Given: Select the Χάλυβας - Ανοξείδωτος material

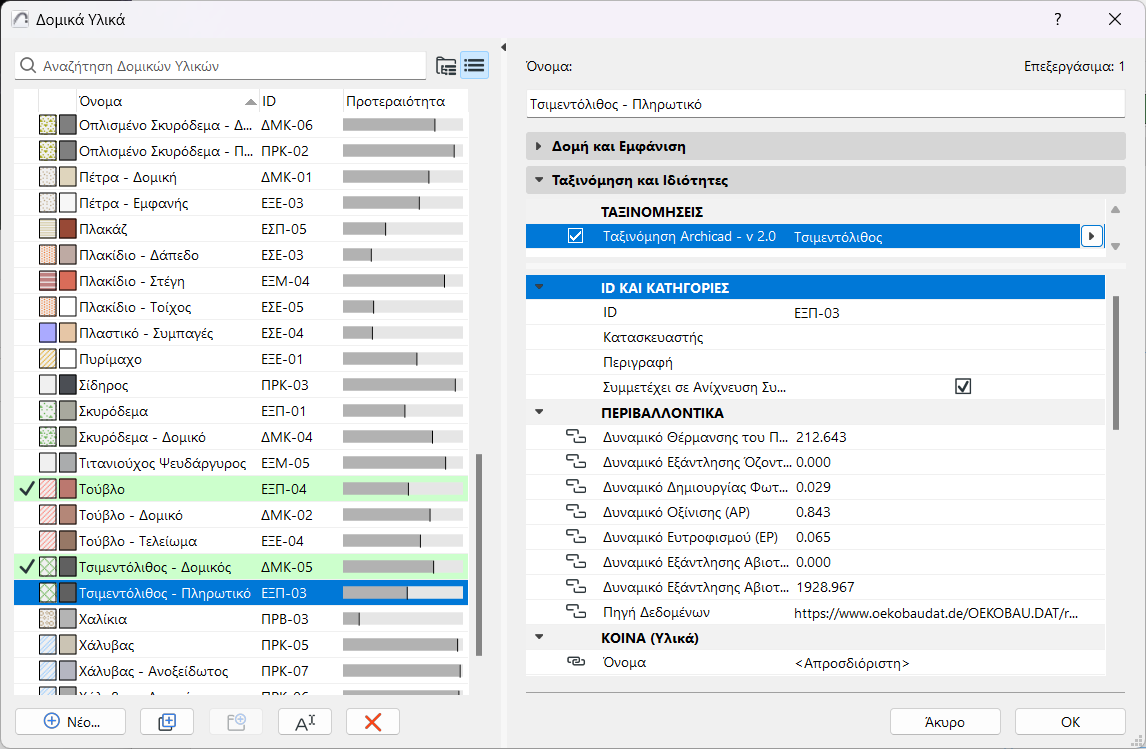Looking at the screenshot, I should 241,671.
